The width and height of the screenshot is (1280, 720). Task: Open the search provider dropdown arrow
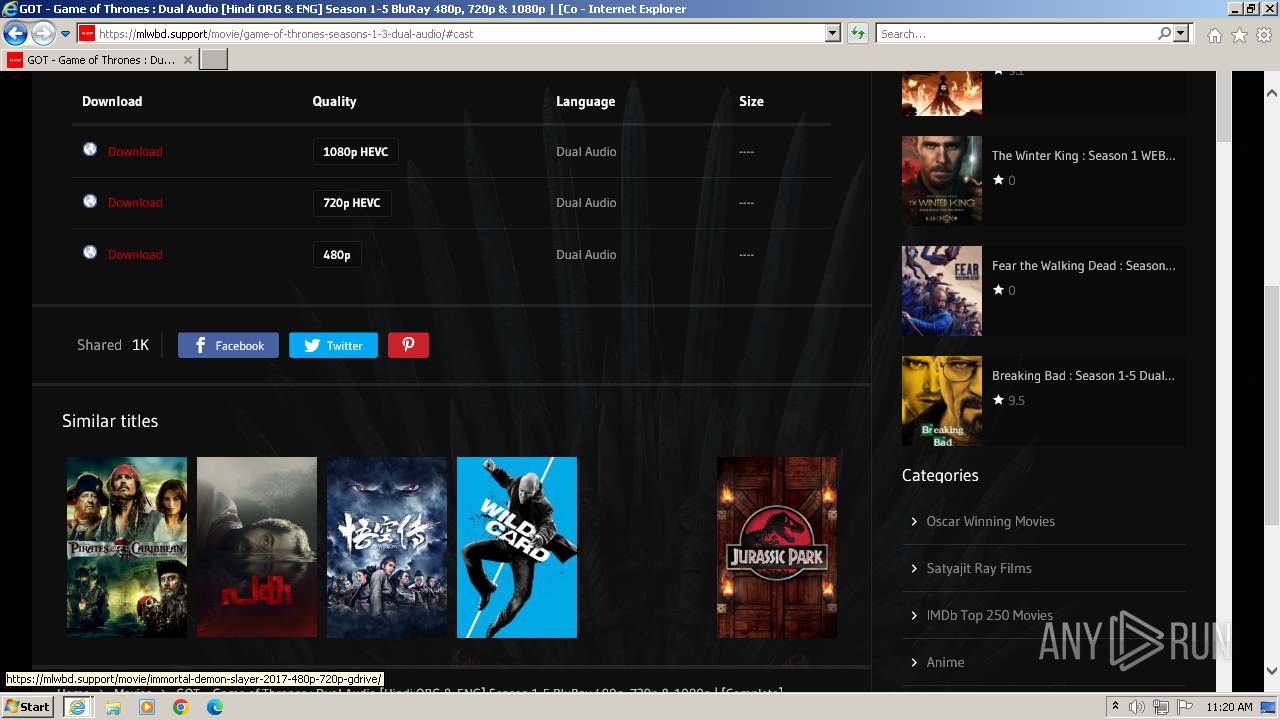1181,33
